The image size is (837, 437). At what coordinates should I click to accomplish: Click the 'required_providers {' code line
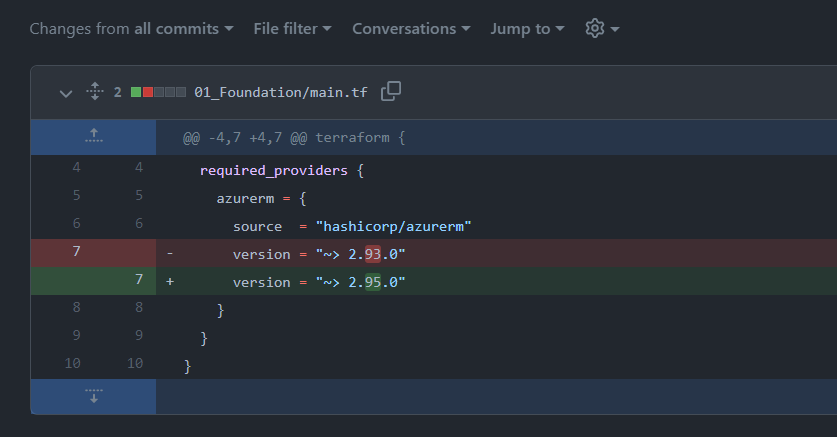282,171
